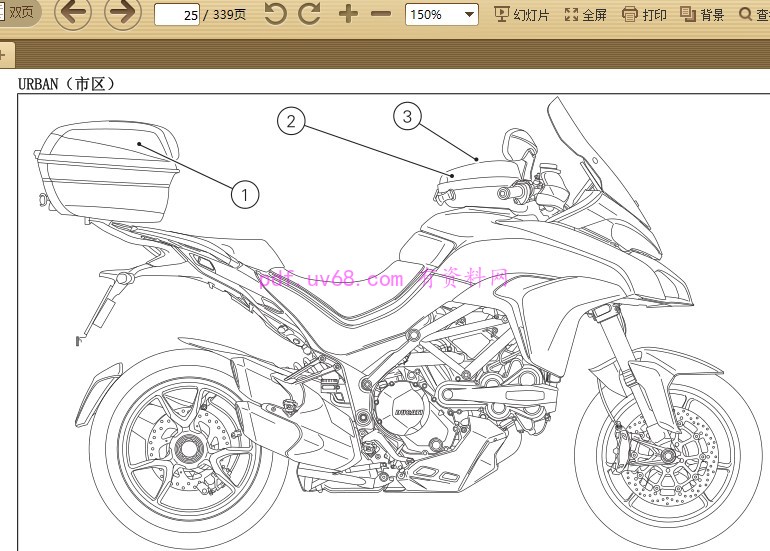Open the search tool (查找)

coord(754,14)
